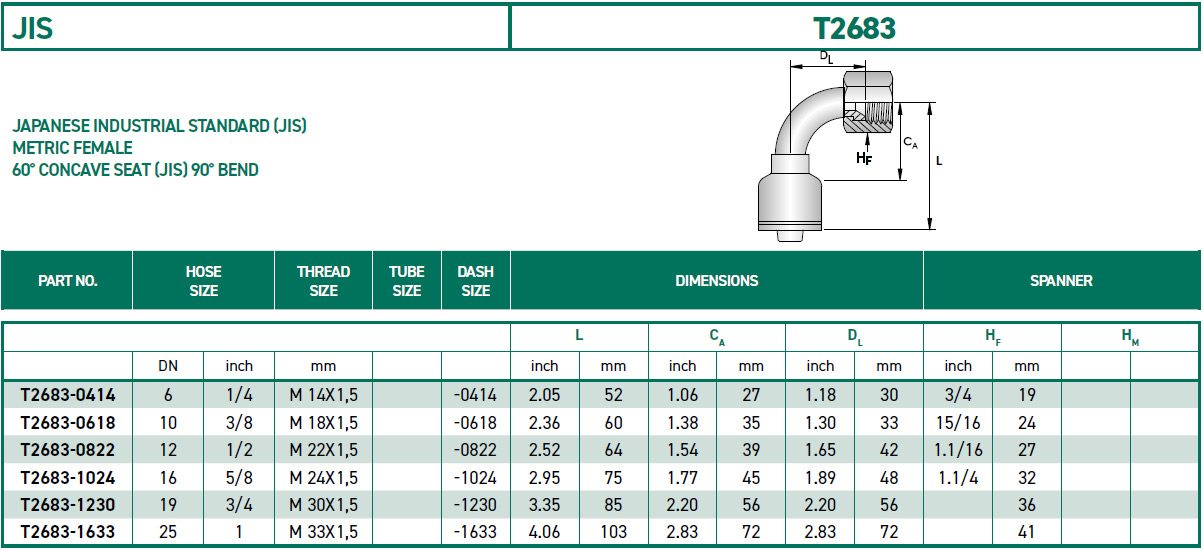
Task: Select the 'METRIC FEMALE' description line
Action: 72,148
